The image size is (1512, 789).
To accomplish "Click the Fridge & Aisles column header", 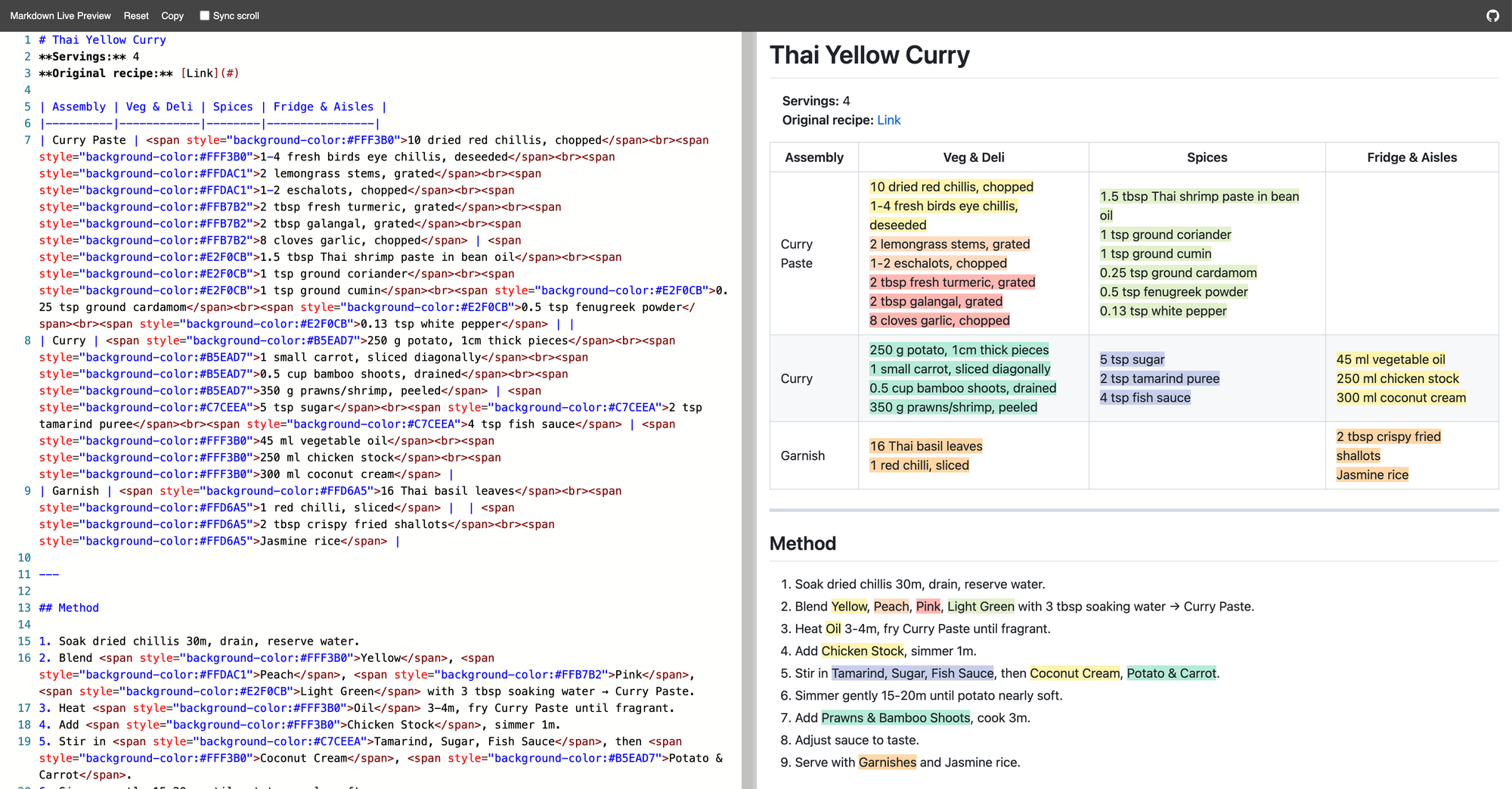I will [1411, 157].
